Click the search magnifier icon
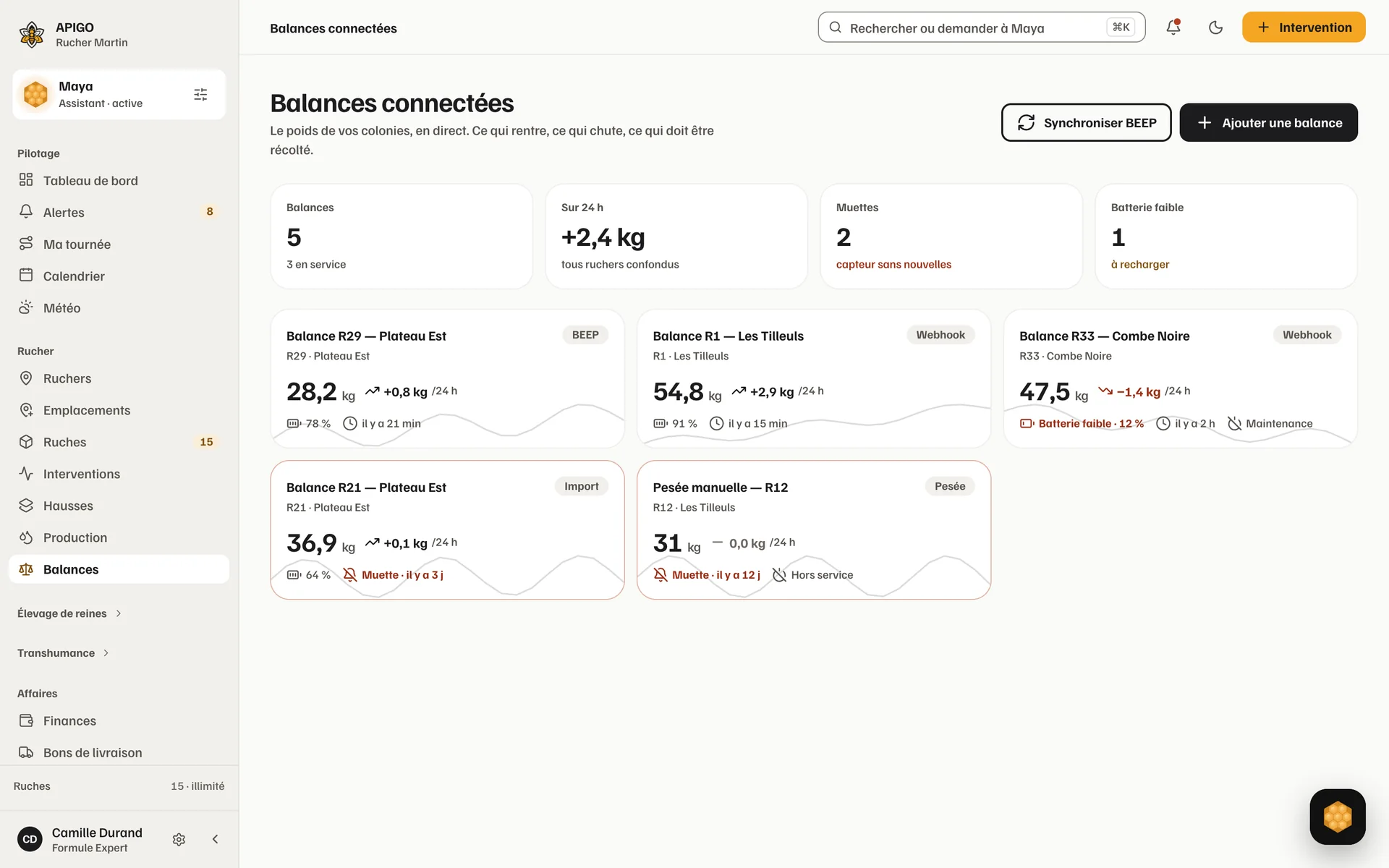 (x=835, y=27)
